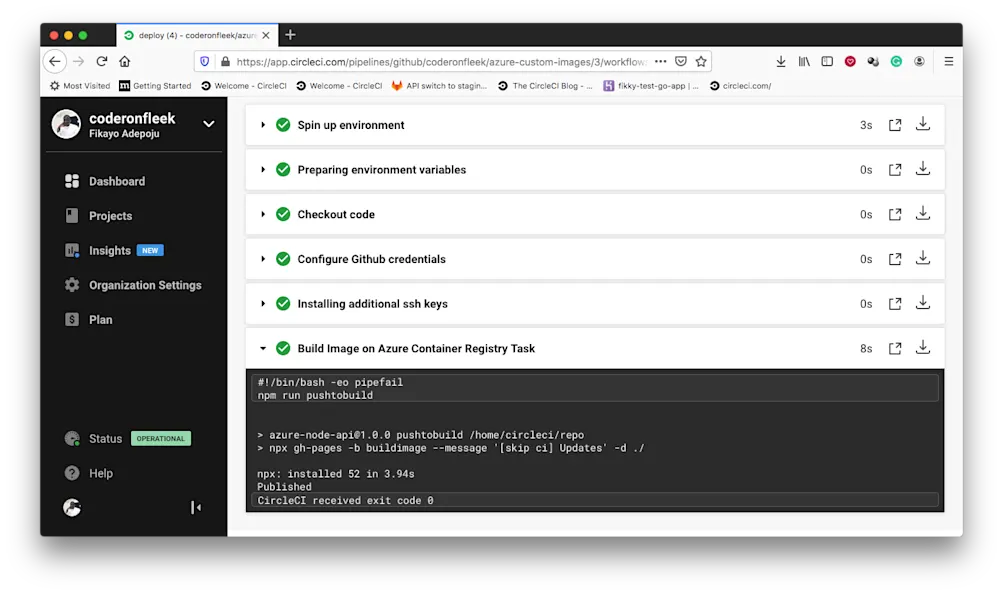Image resolution: width=1003 pixels, height=594 pixels.
Task: Download Configure Github credentials output
Action: 922,258
